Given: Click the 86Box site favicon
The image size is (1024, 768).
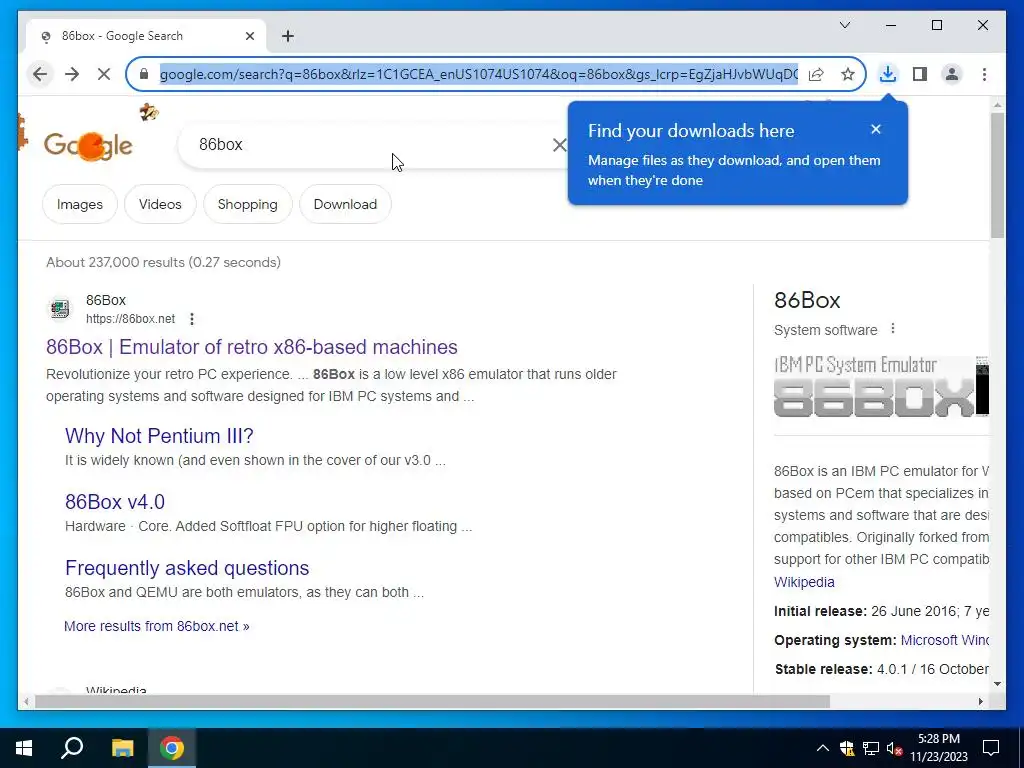Looking at the screenshot, I should pyautogui.click(x=60, y=309).
